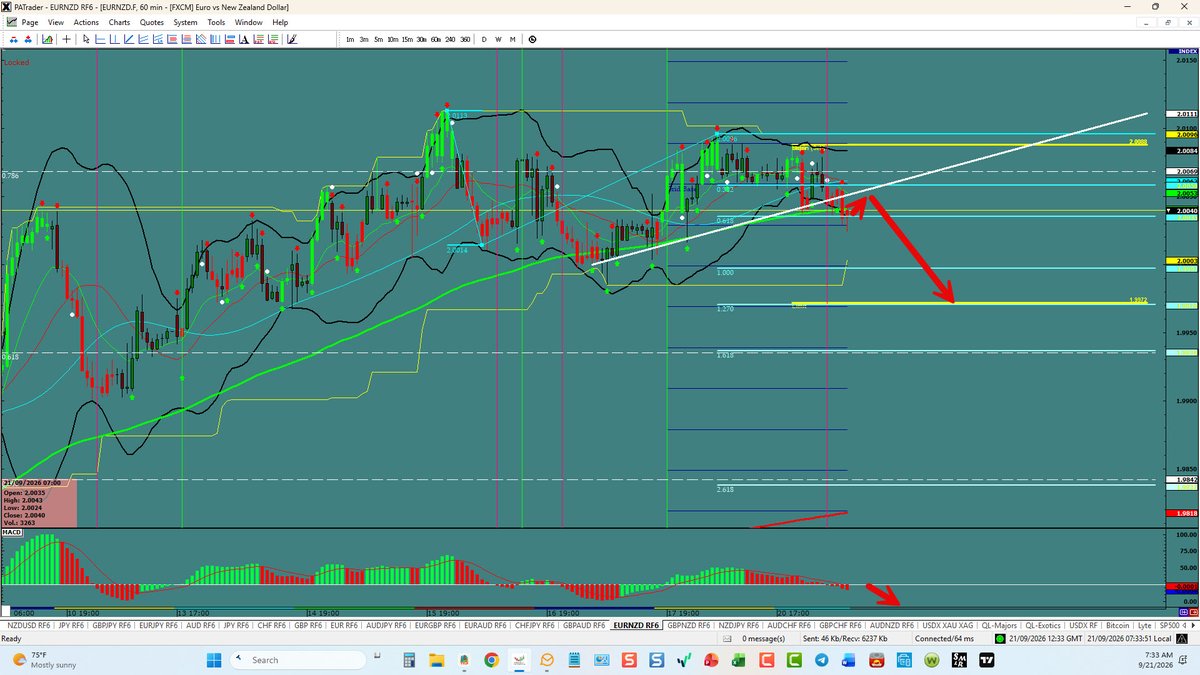This screenshot has height=675, width=1200.
Task: Select the vertical line drawing tool
Action: (115, 39)
